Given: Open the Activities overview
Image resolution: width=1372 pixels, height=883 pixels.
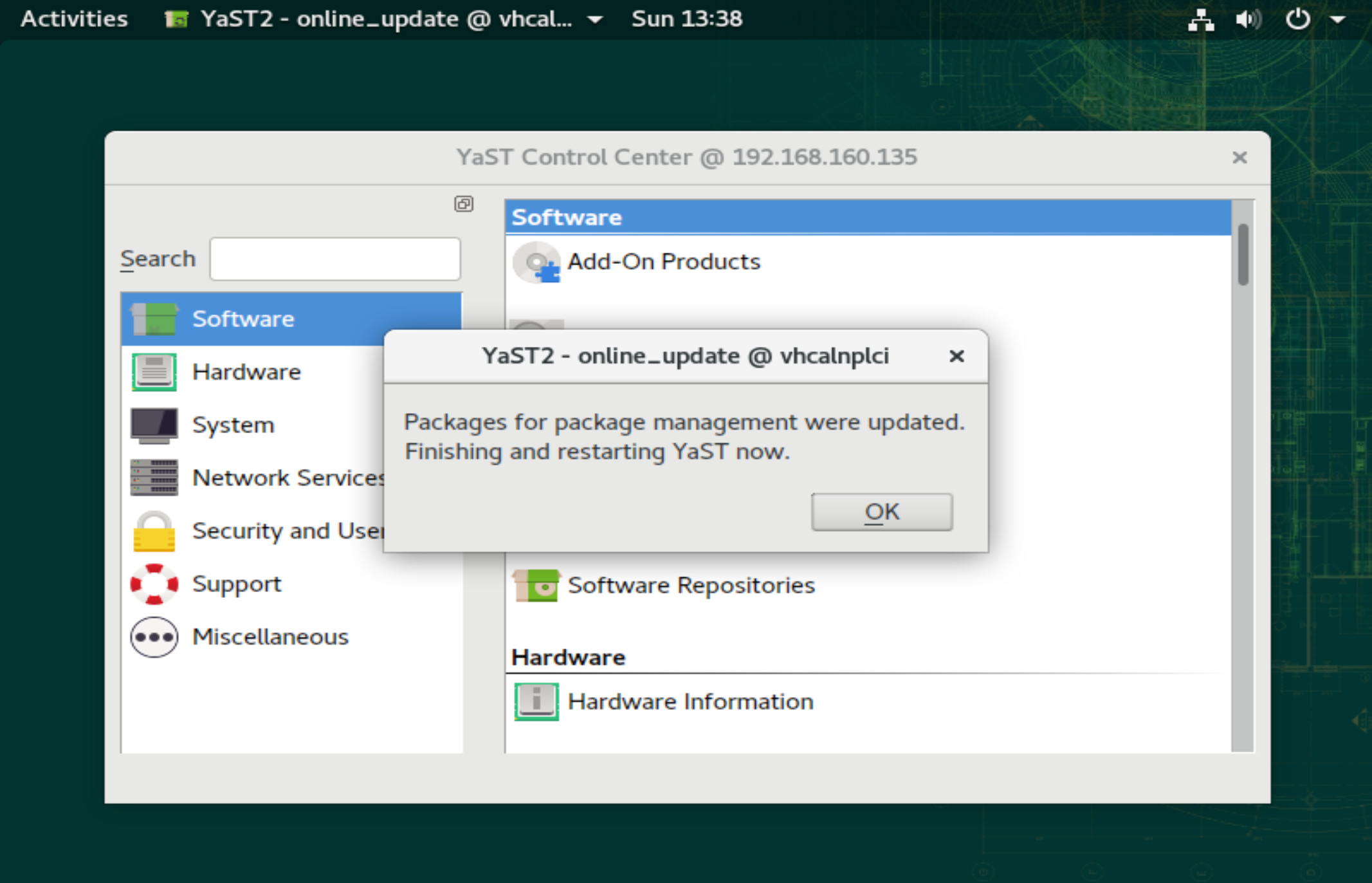Looking at the screenshot, I should 74,19.
